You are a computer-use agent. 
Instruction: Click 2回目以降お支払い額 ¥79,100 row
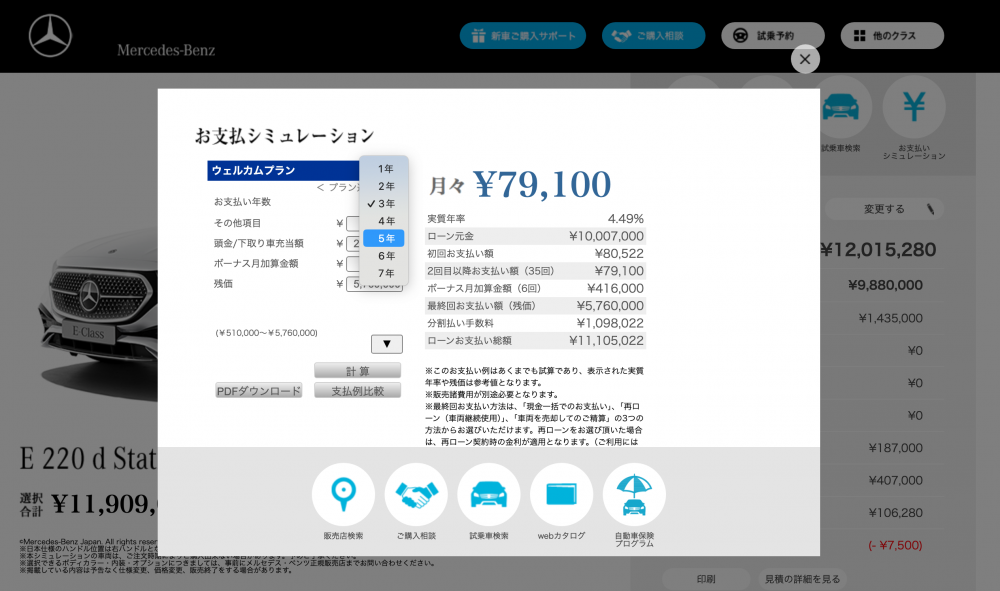[x=535, y=271]
